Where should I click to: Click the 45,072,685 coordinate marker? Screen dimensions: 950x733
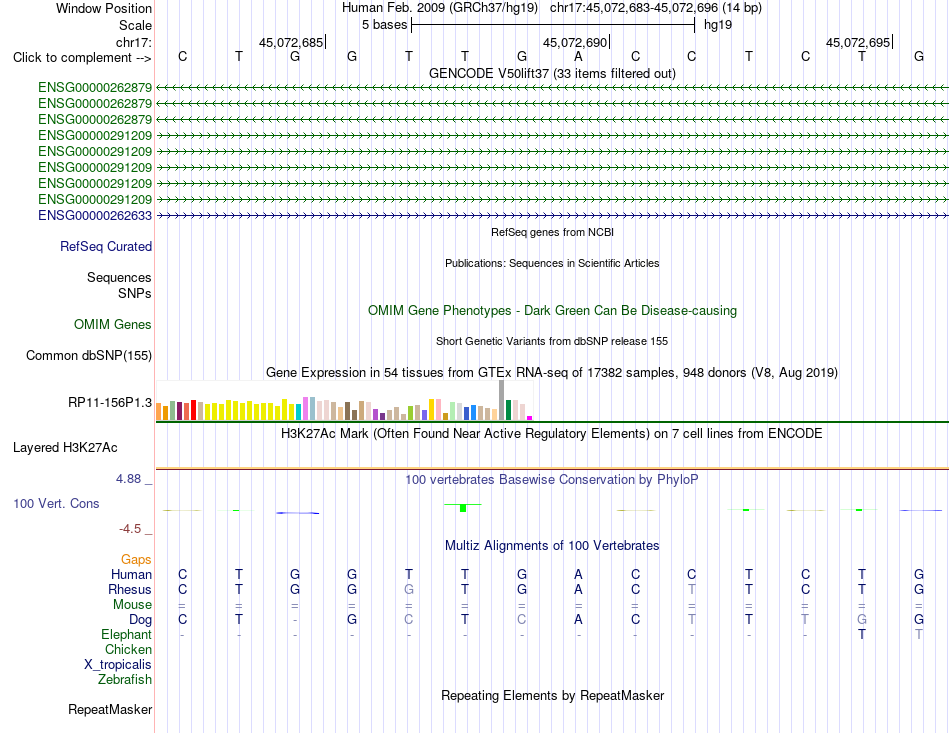pyautogui.click(x=291, y=42)
